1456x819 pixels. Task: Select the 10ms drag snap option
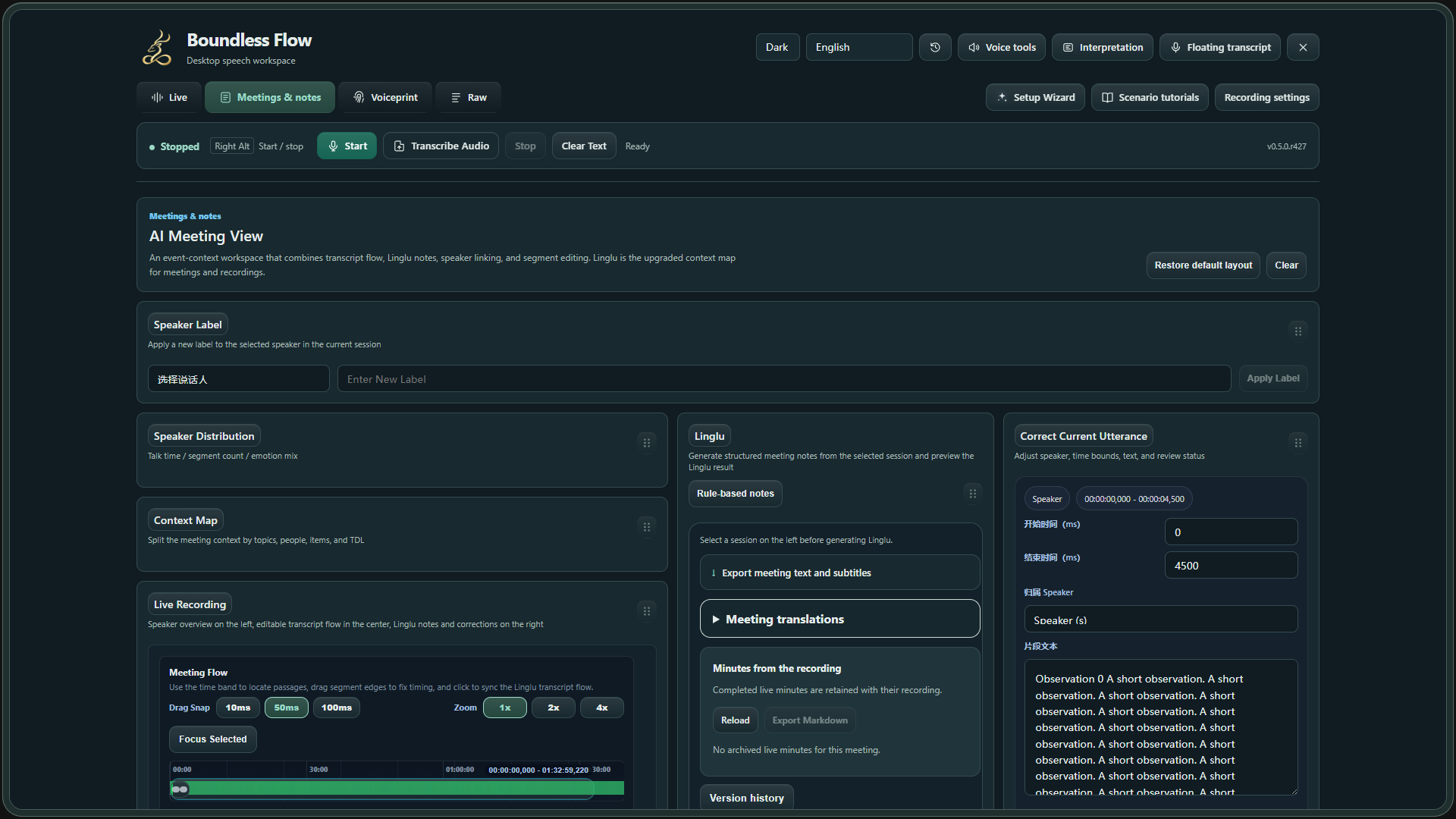(238, 708)
